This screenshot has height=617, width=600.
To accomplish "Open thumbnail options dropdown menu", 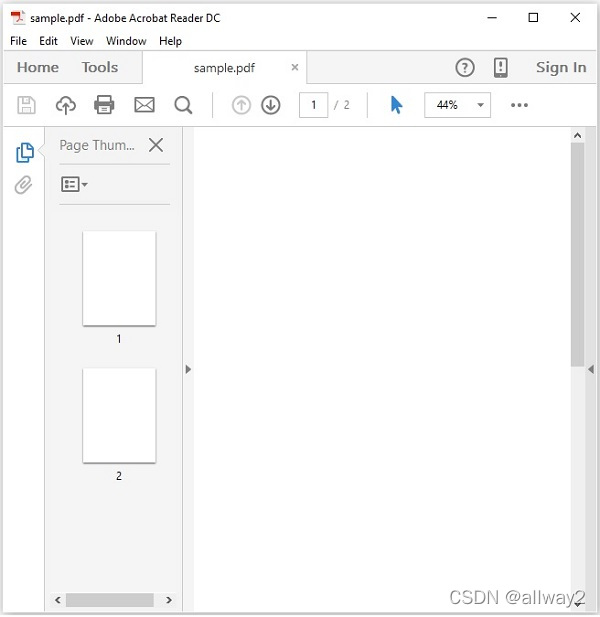I will tap(74, 184).
